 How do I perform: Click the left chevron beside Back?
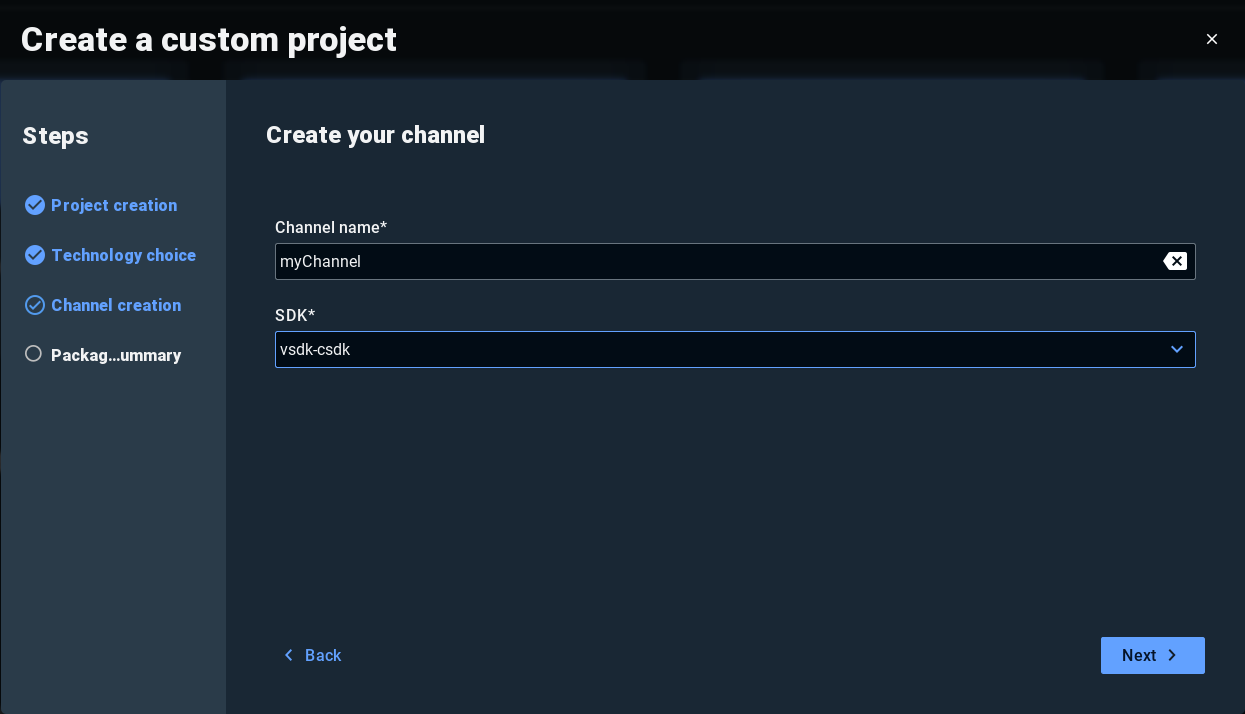[x=289, y=655]
